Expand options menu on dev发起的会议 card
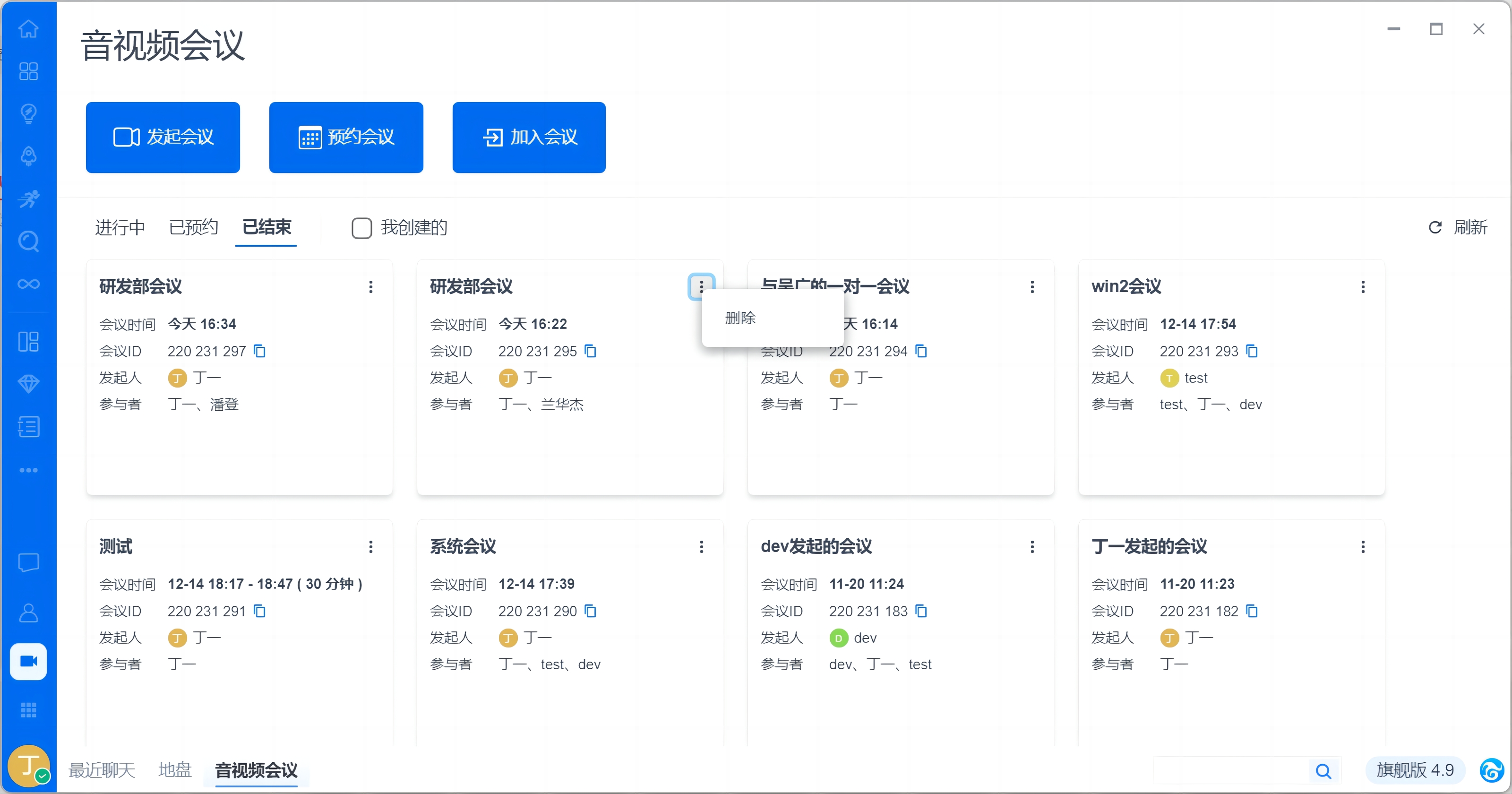Viewport: 1512px width, 794px height. point(1032,547)
